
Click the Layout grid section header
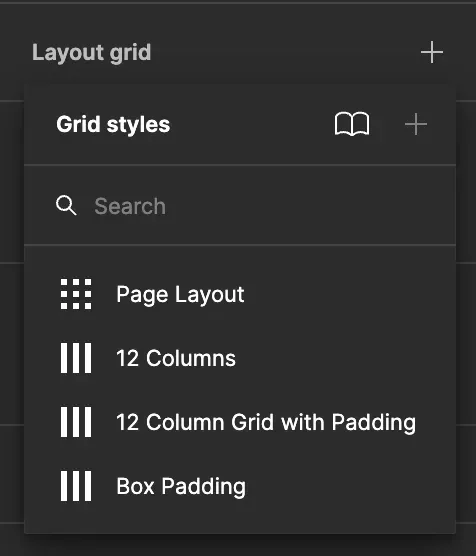[x=92, y=53]
